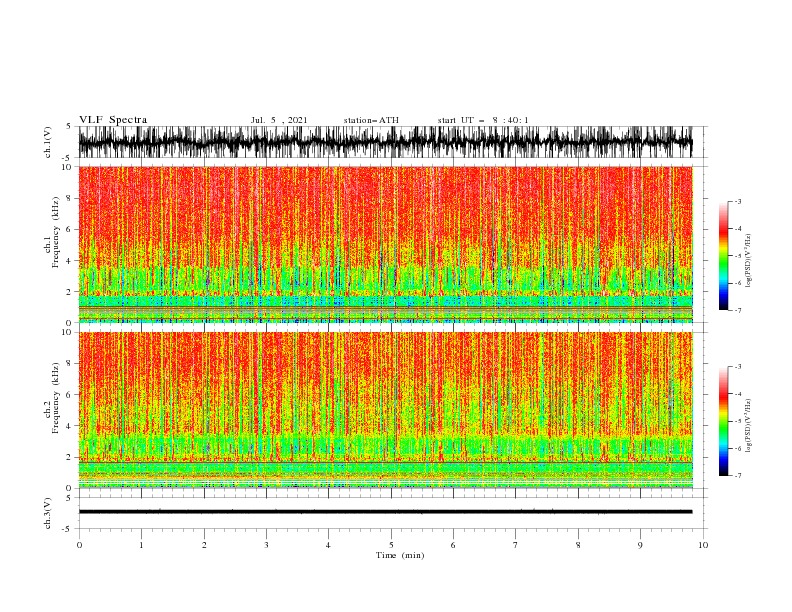The width and height of the screenshot is (792, 612).
Task: Click the "3" tick on time axis
Action: click(x=266, y=545)
